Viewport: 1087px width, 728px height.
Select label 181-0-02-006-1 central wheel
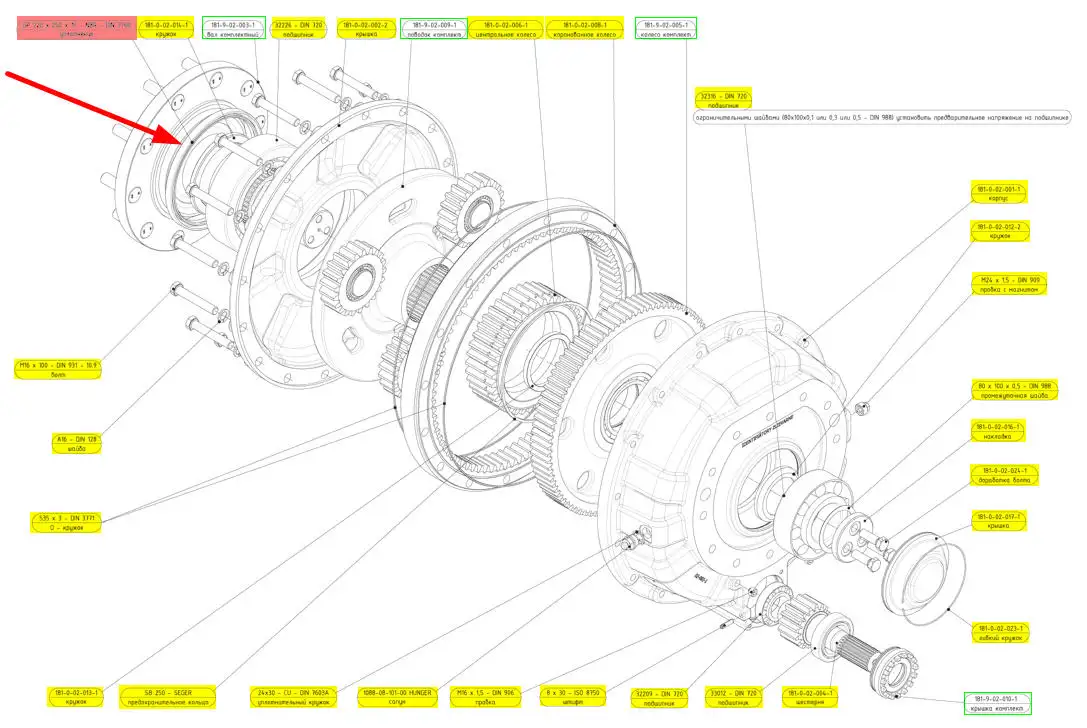coord(504,28)
